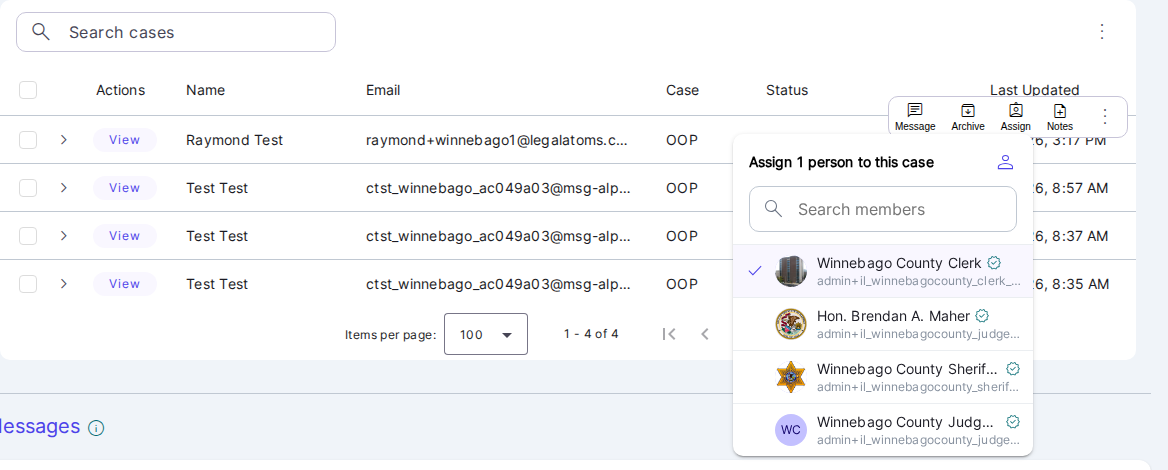Expand the Raymond Test row
This screenshot has height=470, width=1168.
point(64,139)
